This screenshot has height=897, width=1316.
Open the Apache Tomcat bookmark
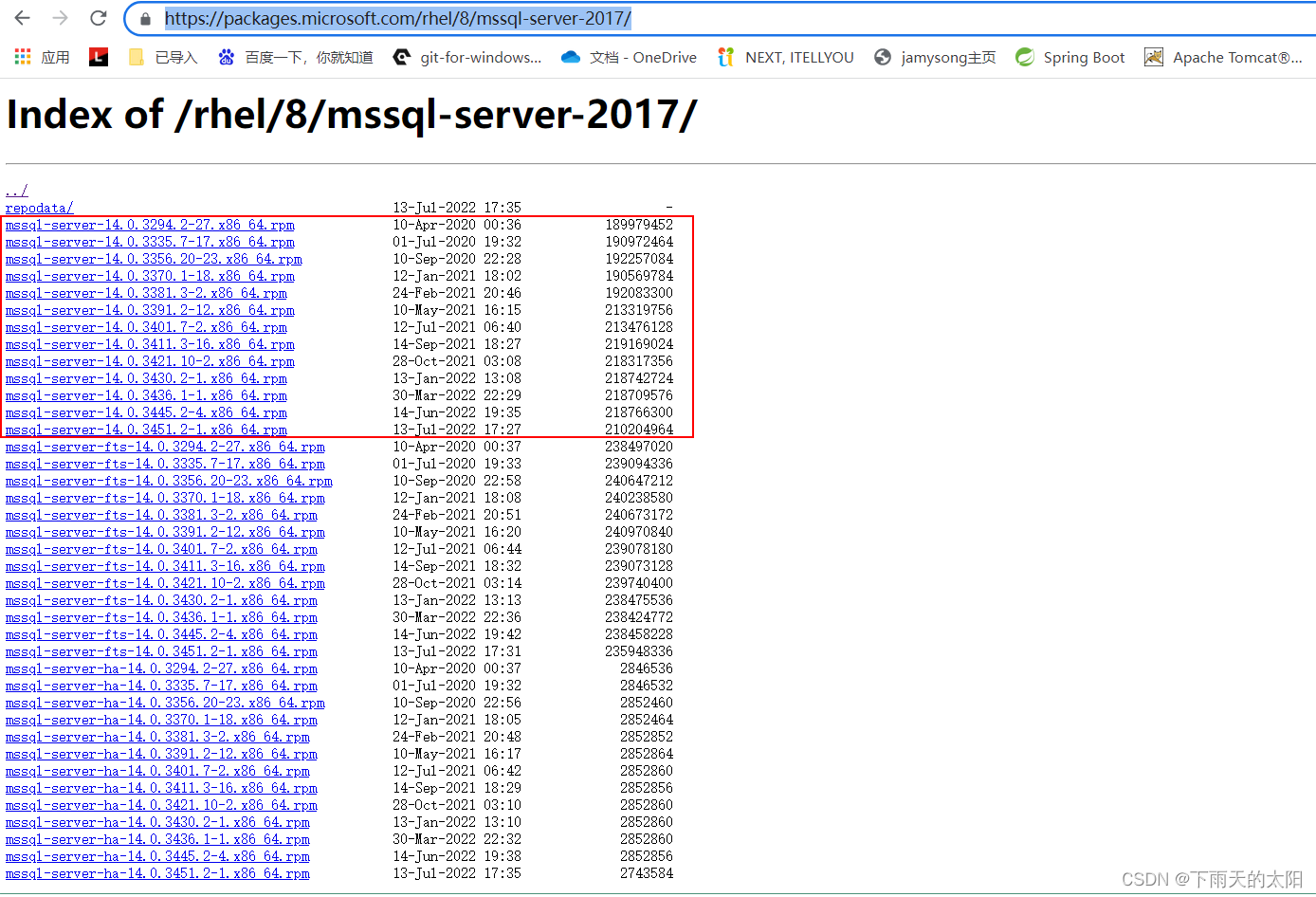click(1223, 58)
